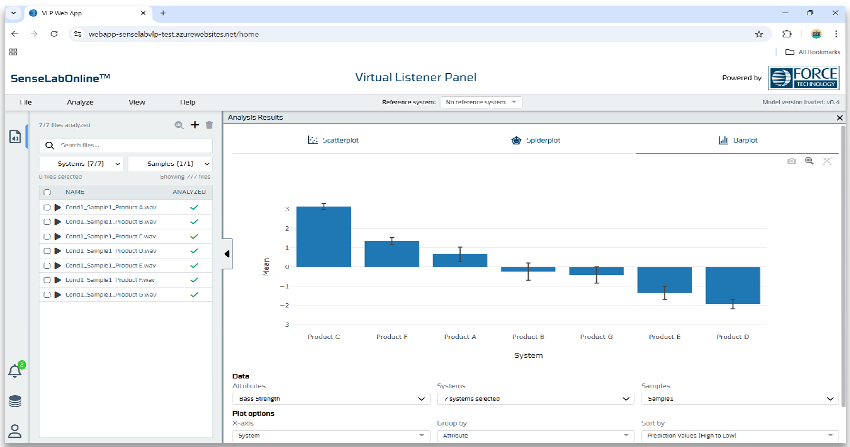This screenshot has height=447, width=850.
Task: Open the Samples dropdown under Data
Action: [739, 399]
